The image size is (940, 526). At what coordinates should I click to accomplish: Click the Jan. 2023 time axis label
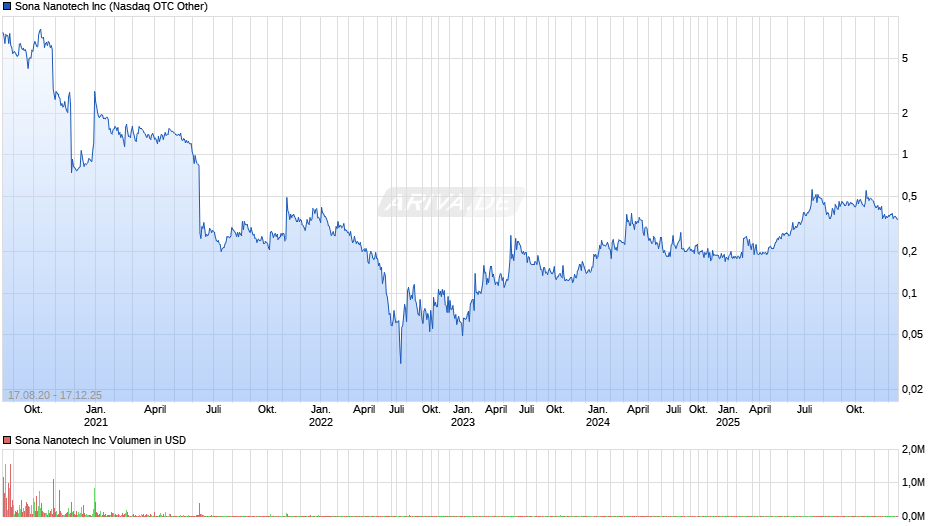pos(463,416)
